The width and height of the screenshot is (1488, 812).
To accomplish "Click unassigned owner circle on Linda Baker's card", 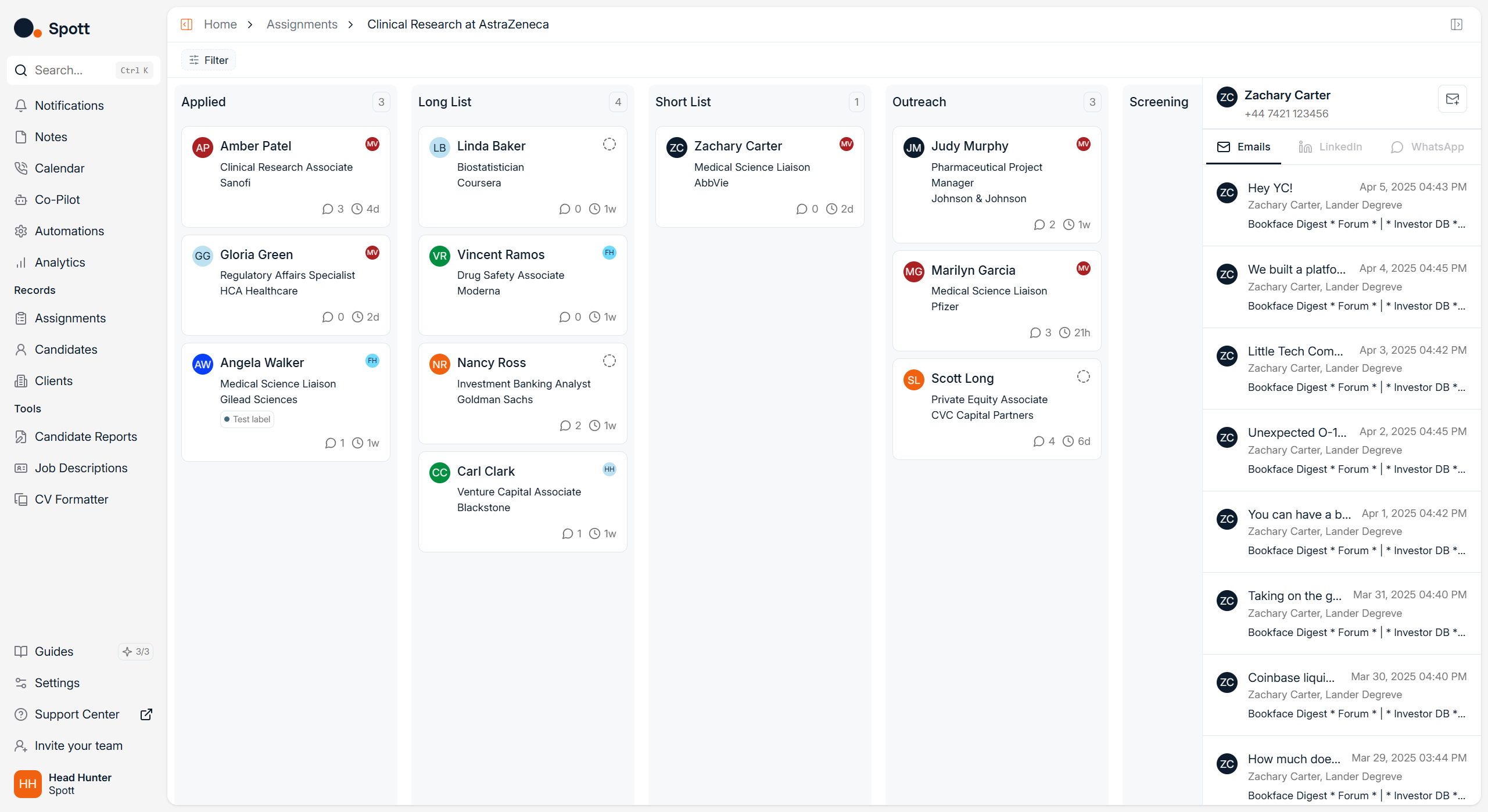I will click(x=609, y=144).
